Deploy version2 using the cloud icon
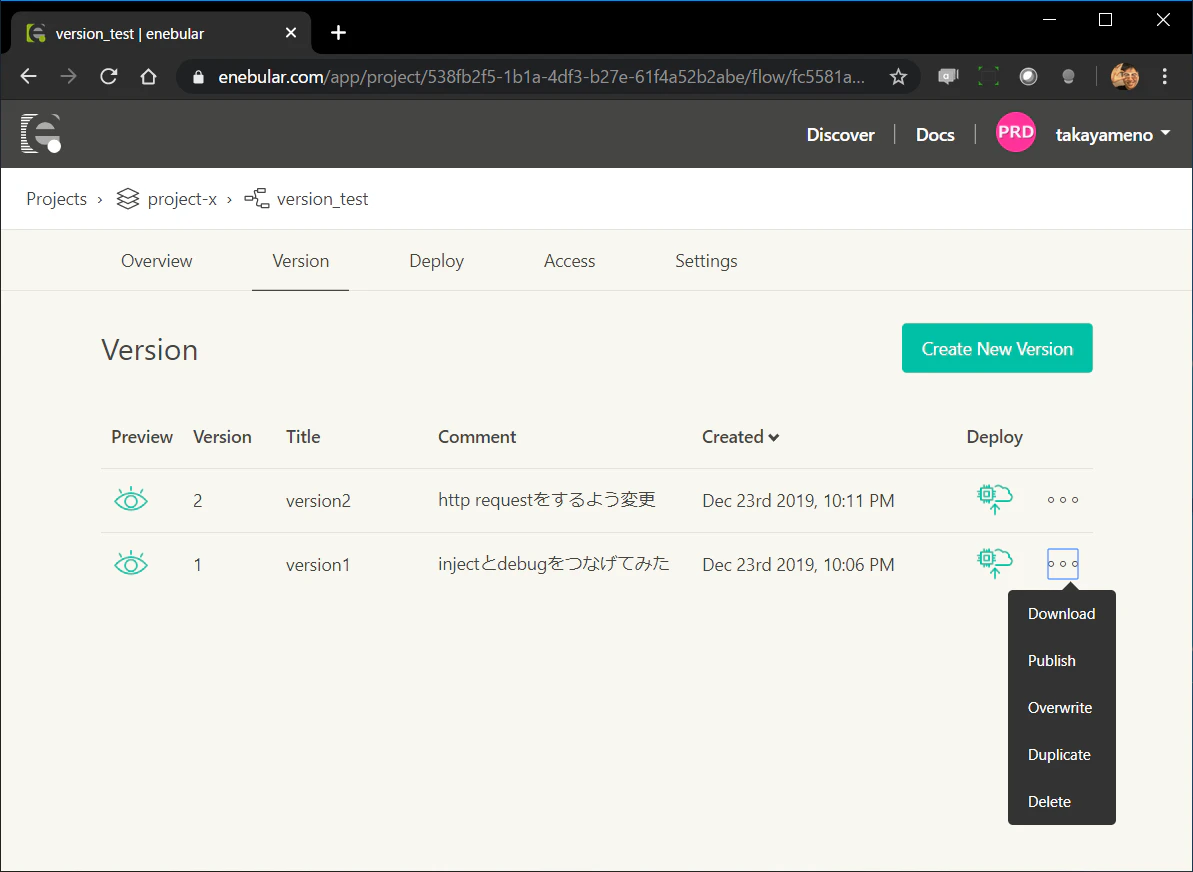1193x872 pixels. coord(994,499)
